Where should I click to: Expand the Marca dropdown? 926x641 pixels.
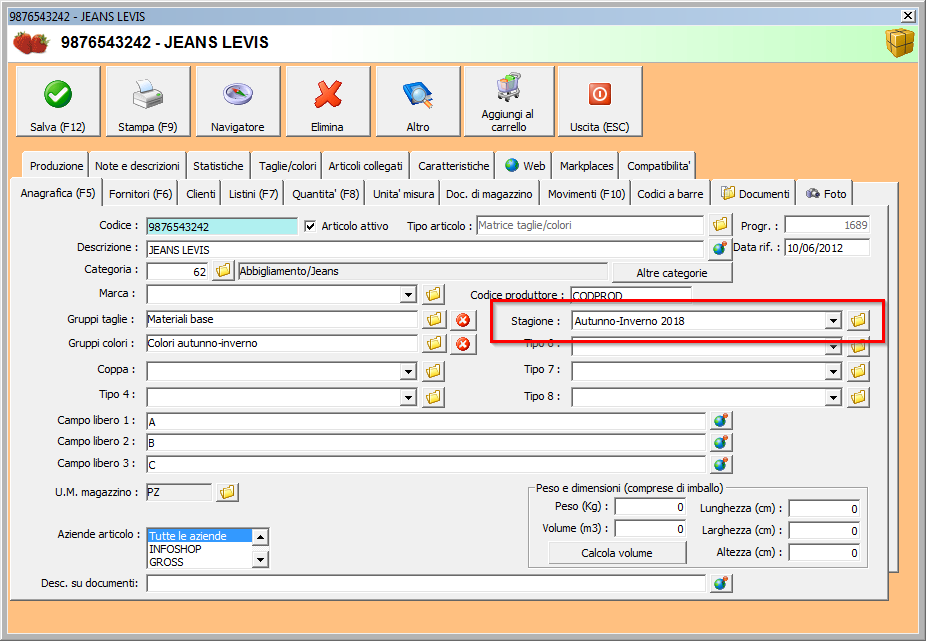point(408,295)
